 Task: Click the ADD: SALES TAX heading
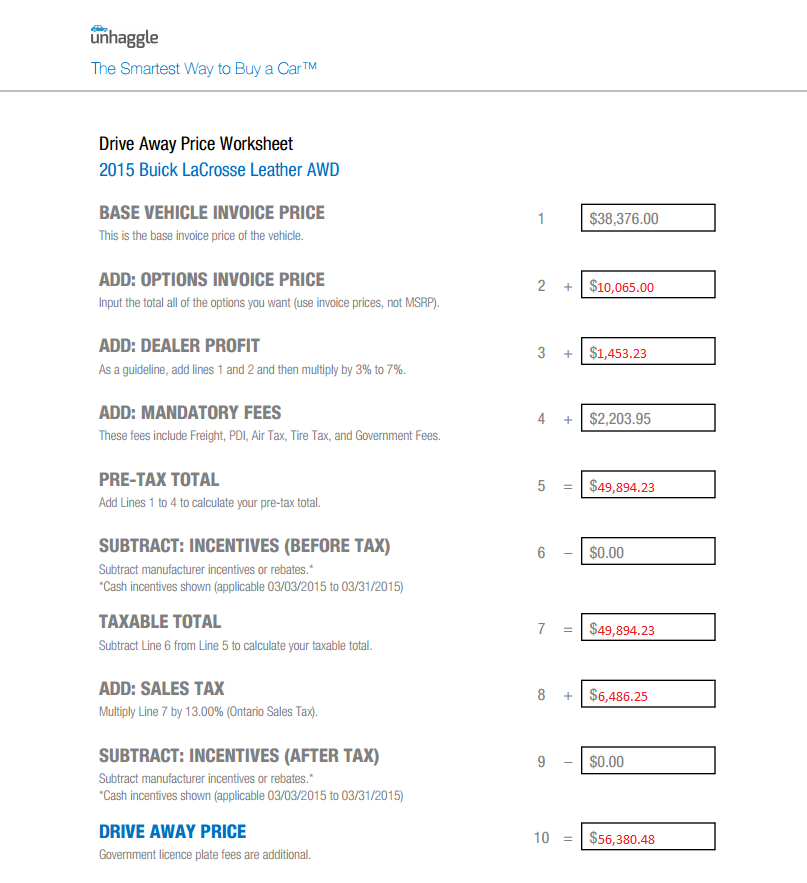(x=161, y=689)
